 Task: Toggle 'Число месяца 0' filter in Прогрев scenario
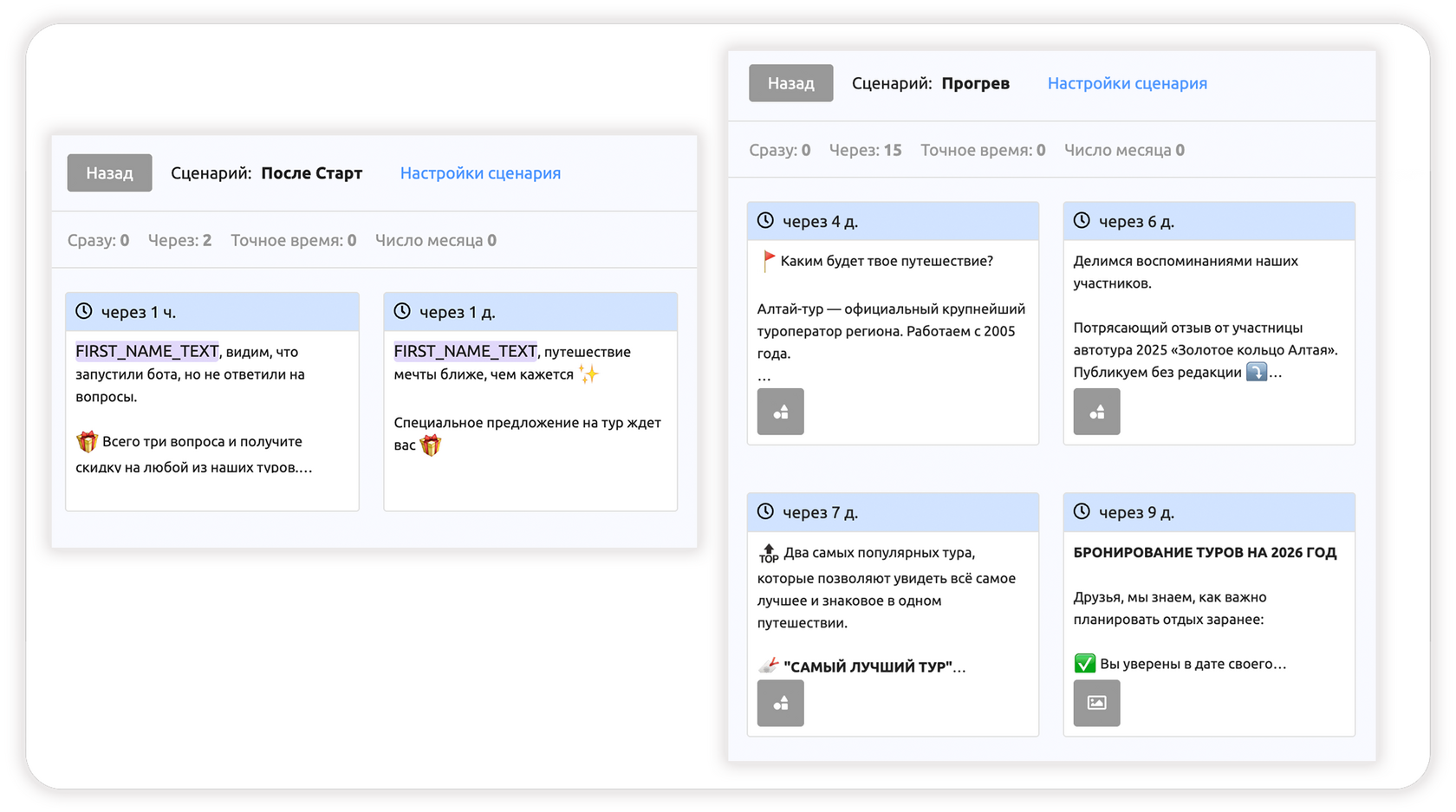[x=1123, y=149]
